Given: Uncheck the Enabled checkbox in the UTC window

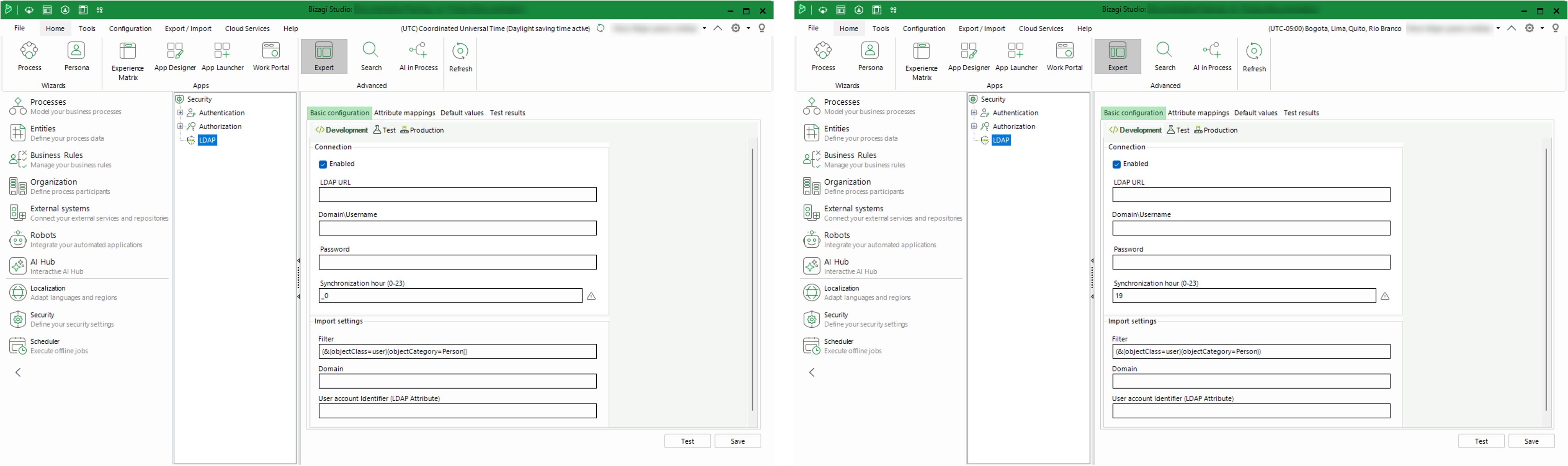Looking at the screenshot, I should coord(323,164).
